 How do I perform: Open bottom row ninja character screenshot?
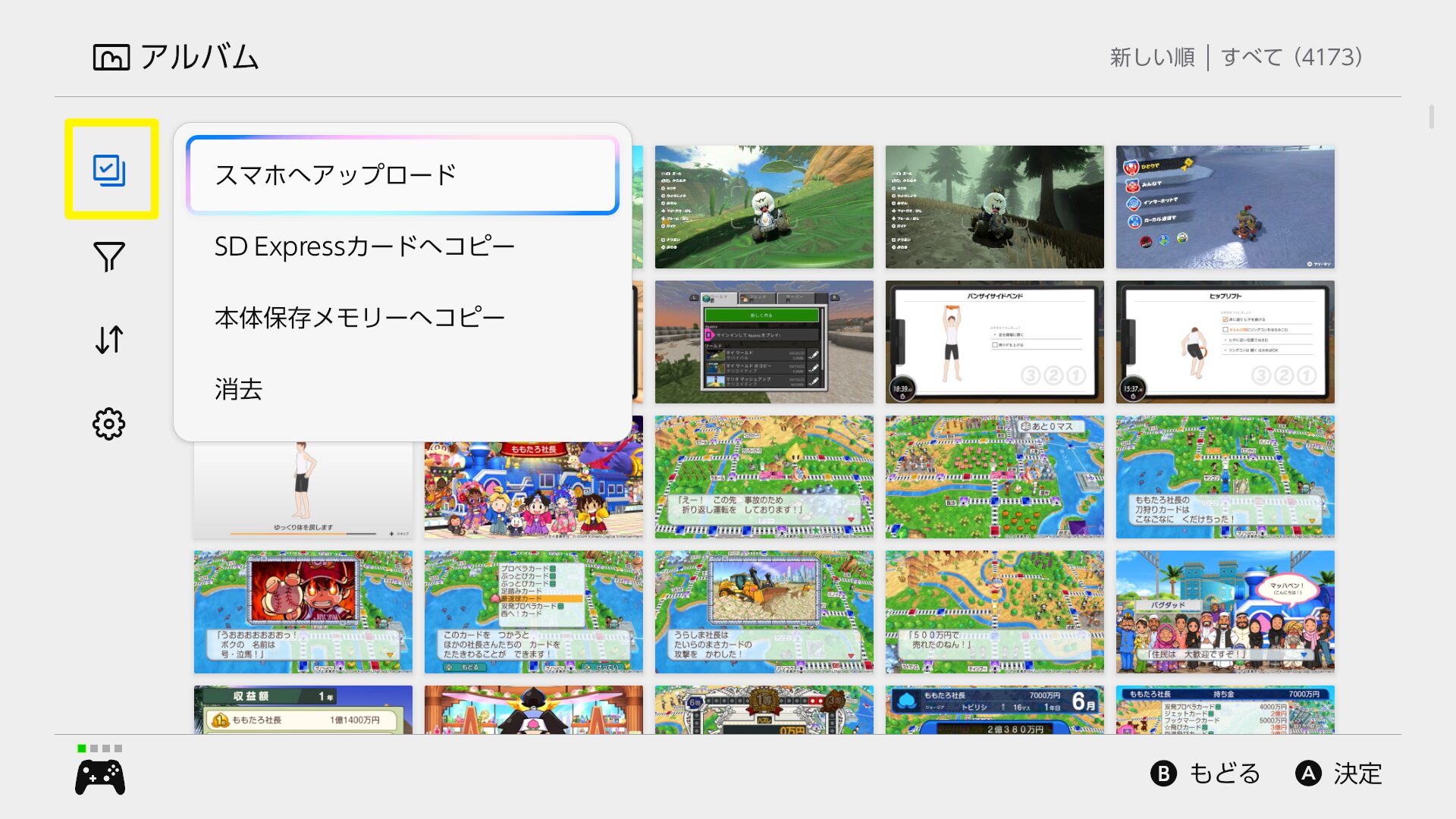point(534,710)
